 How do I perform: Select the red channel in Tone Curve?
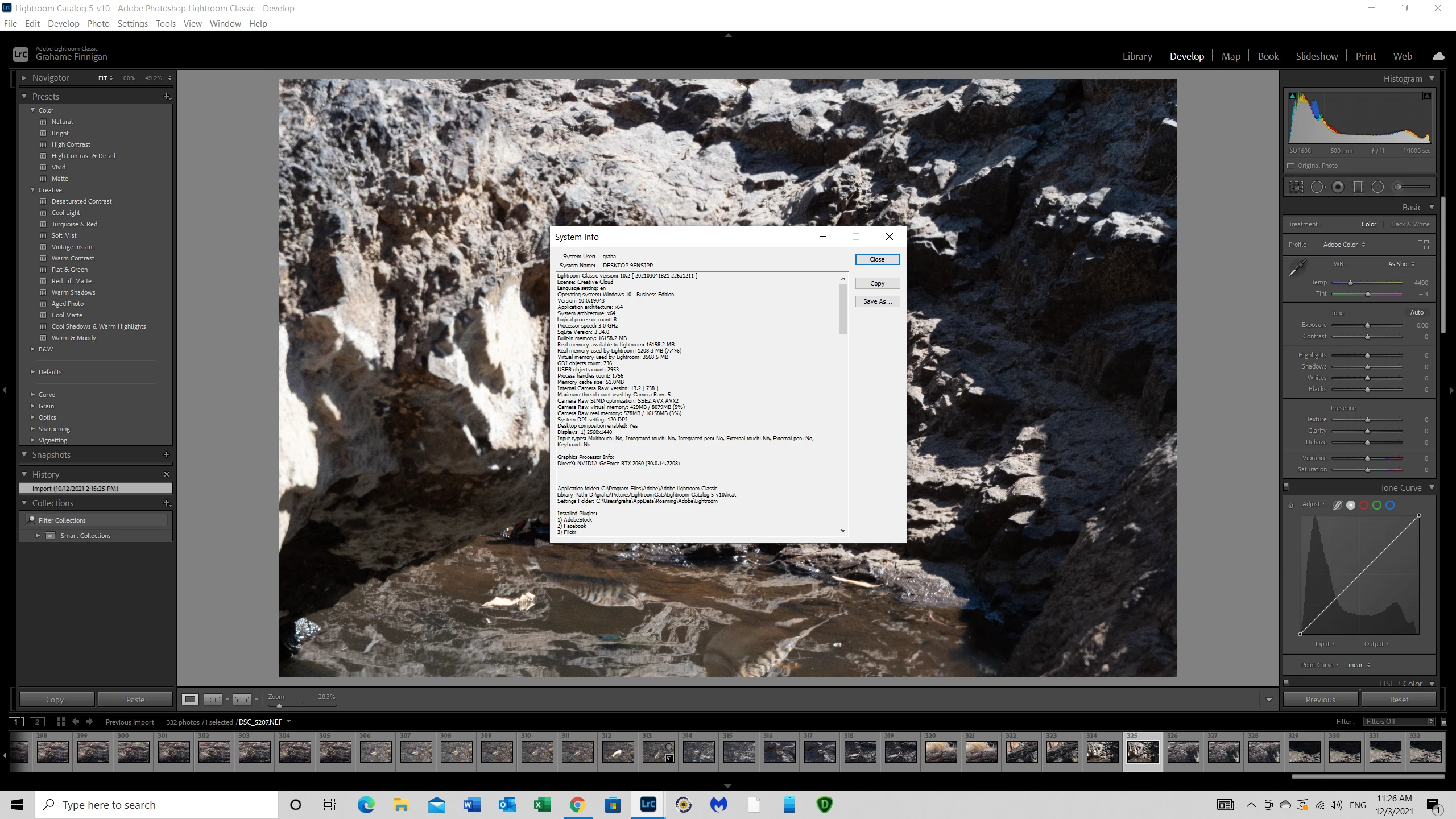tap(1364, 505)
